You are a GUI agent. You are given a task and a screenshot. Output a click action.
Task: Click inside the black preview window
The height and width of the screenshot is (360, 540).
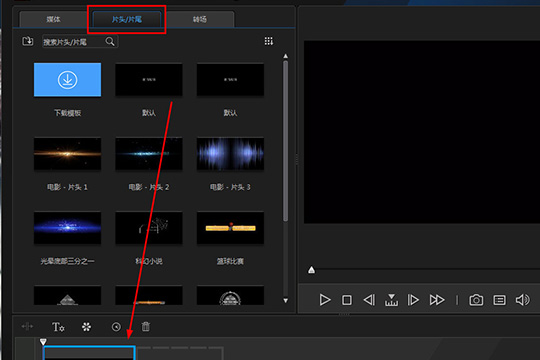pos(422,132)
